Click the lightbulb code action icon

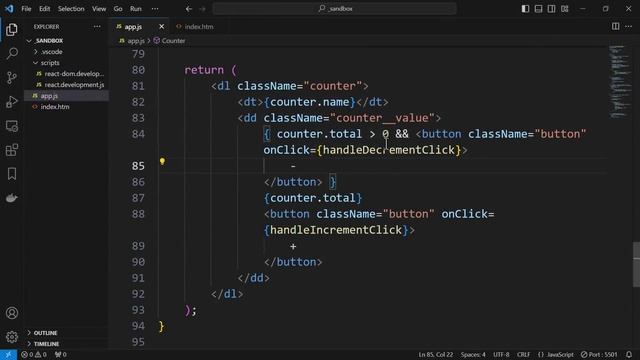[162, 162]
